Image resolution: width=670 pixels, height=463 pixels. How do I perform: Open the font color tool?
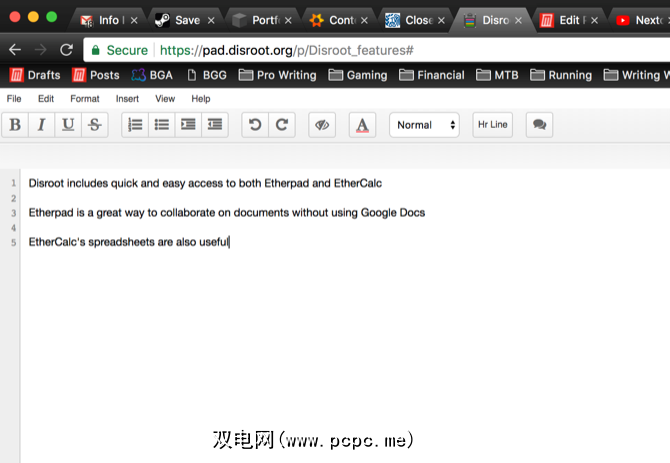coord(362,125)
